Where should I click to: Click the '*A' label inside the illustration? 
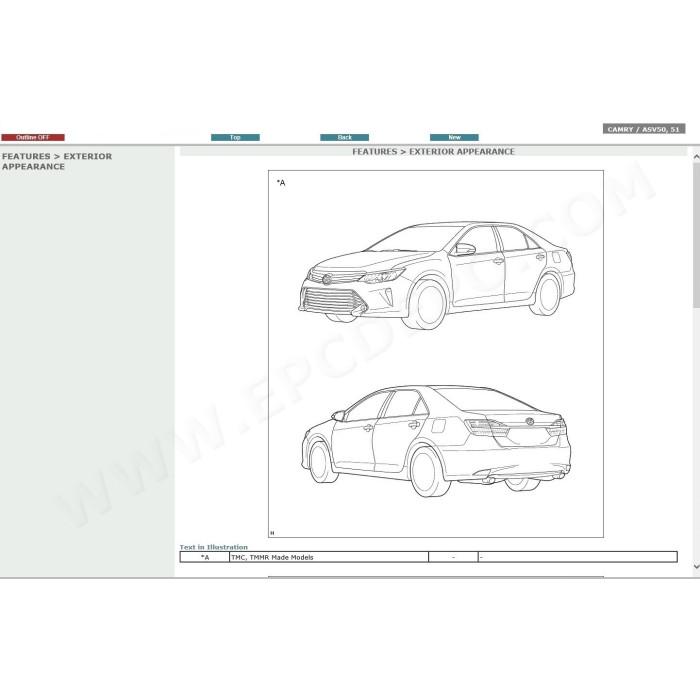click(281, 183)
